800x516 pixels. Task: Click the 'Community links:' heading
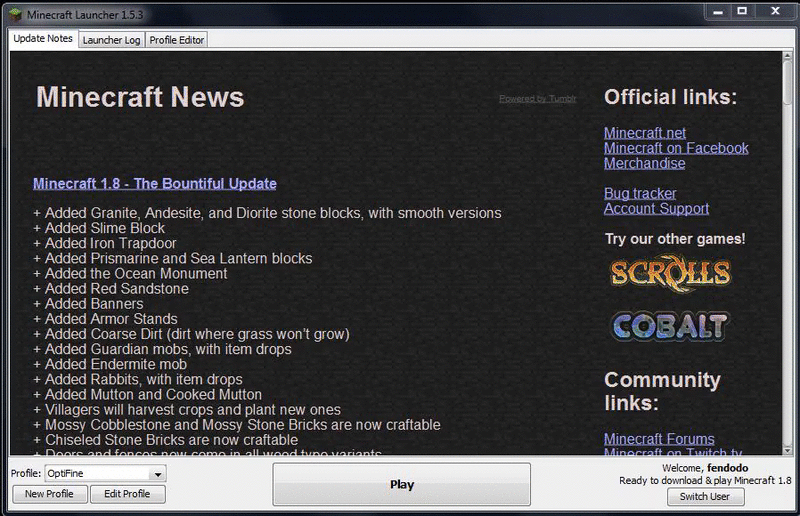[662, 391]
